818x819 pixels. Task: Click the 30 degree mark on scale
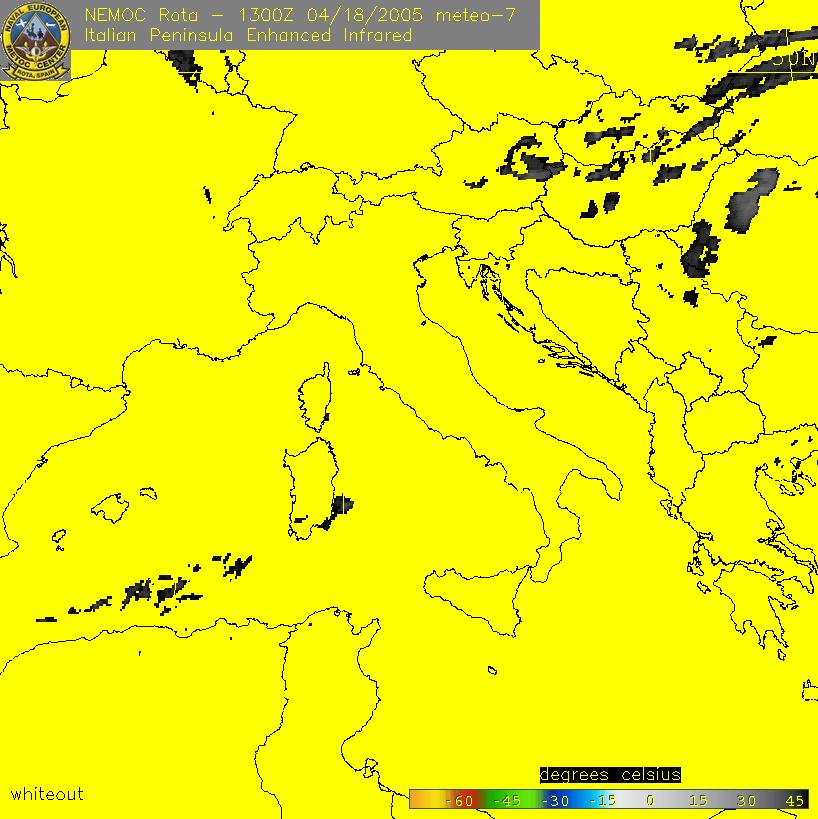point(745,800)
